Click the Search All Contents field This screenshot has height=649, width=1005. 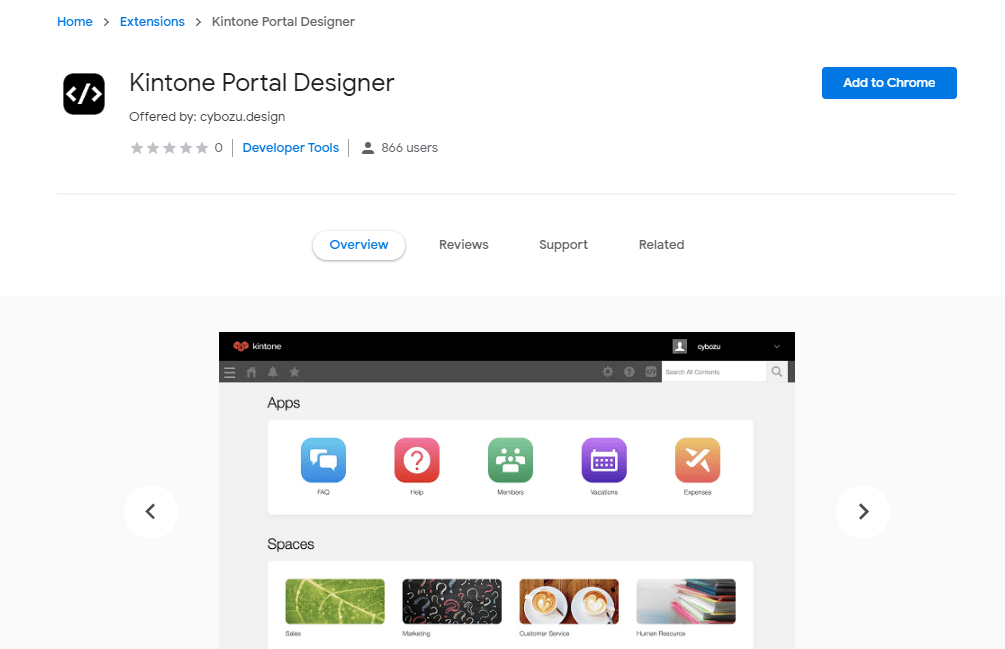click(x=710, y=371)
